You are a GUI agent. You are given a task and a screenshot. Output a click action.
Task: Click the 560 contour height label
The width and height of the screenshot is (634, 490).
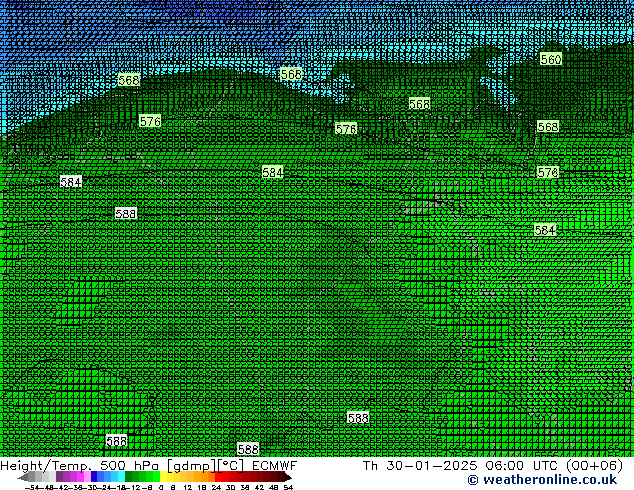(551, 59)
